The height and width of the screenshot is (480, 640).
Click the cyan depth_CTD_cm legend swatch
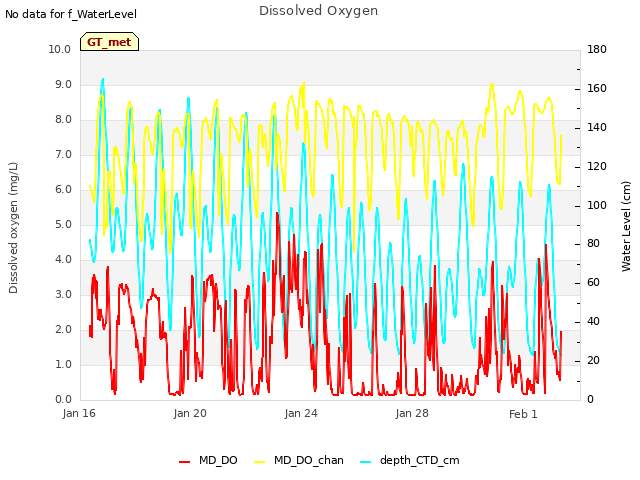366,462
